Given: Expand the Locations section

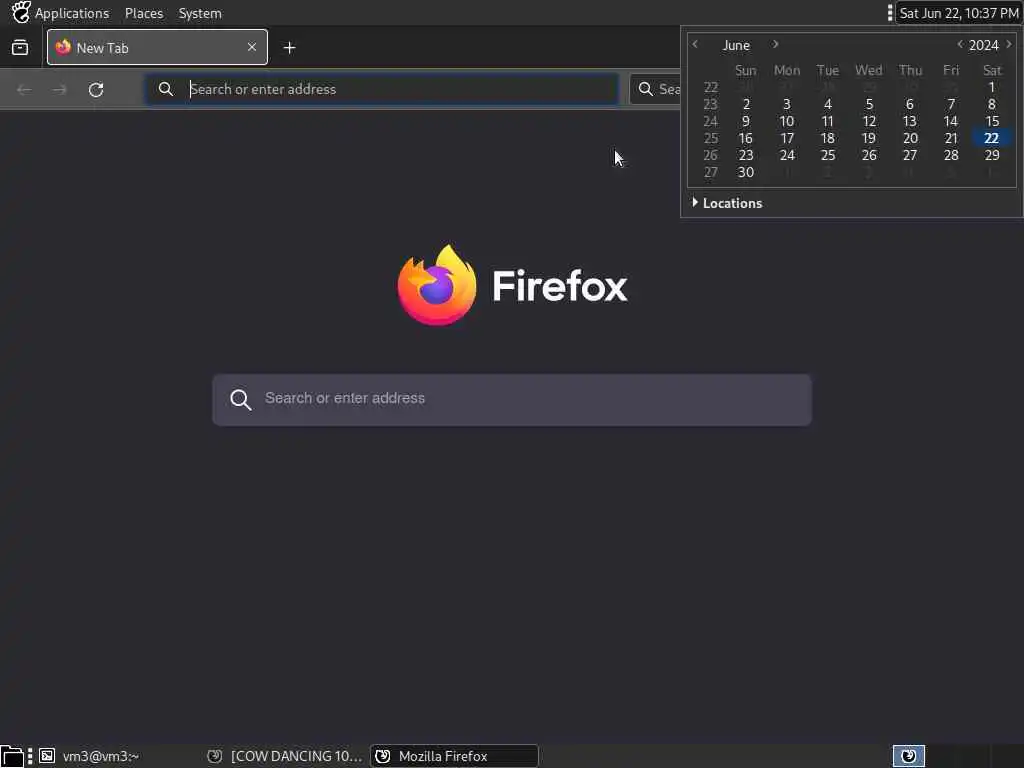Looking at the screenshot, I should 727,203.
